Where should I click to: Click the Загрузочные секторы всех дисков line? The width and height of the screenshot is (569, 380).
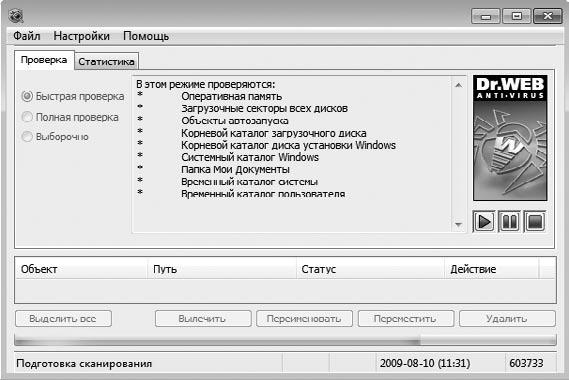265,109
